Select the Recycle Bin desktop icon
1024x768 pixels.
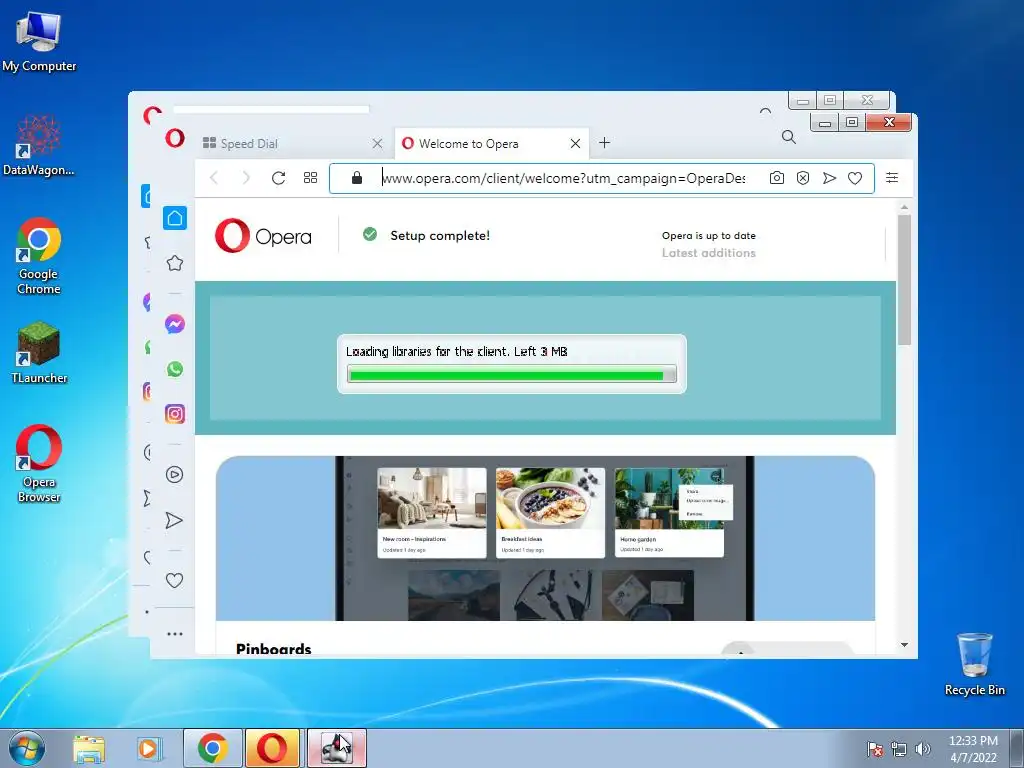[974, 664]
